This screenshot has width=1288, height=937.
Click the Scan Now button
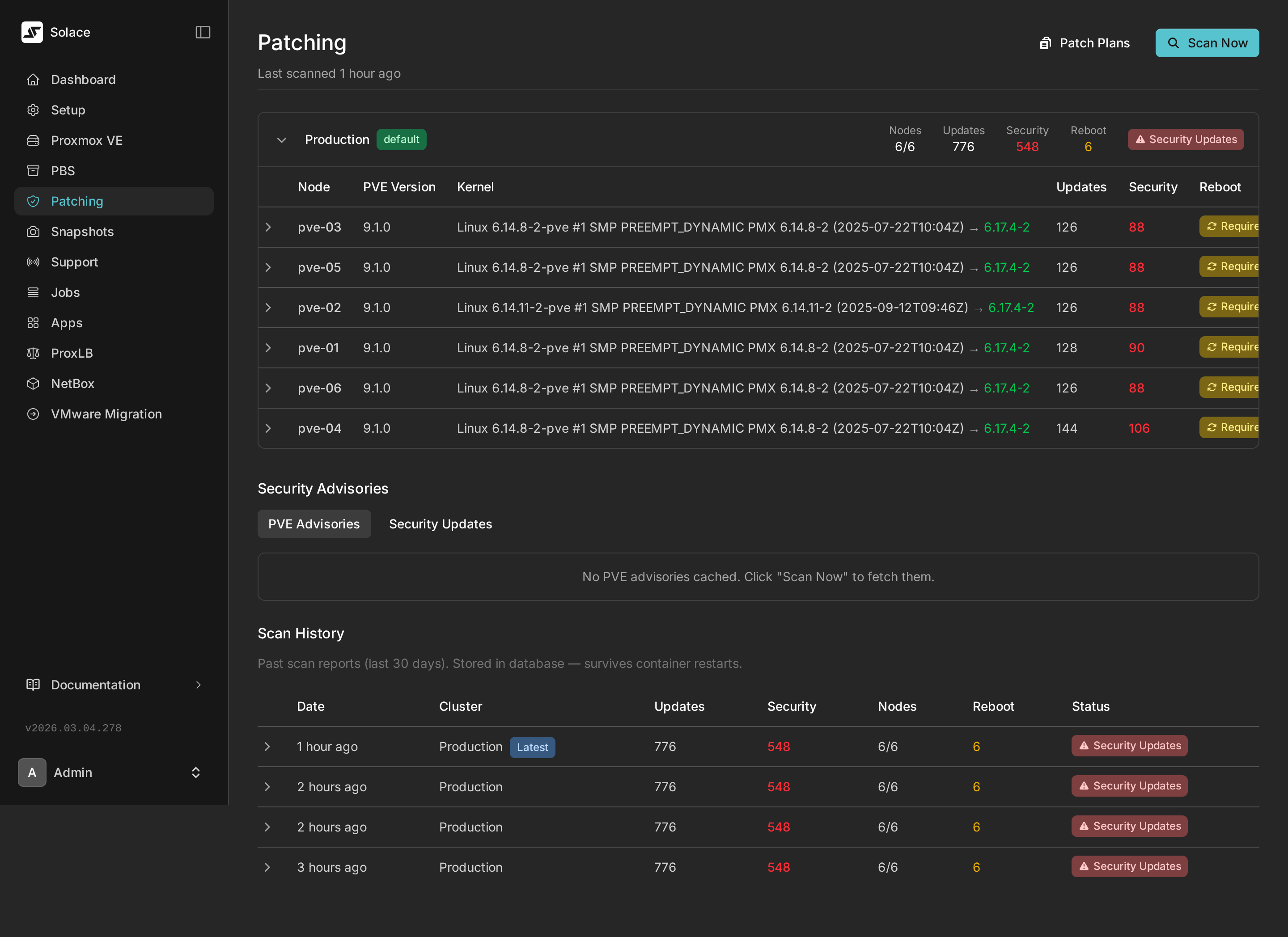pyautogui.click(x=1207, y=42)
